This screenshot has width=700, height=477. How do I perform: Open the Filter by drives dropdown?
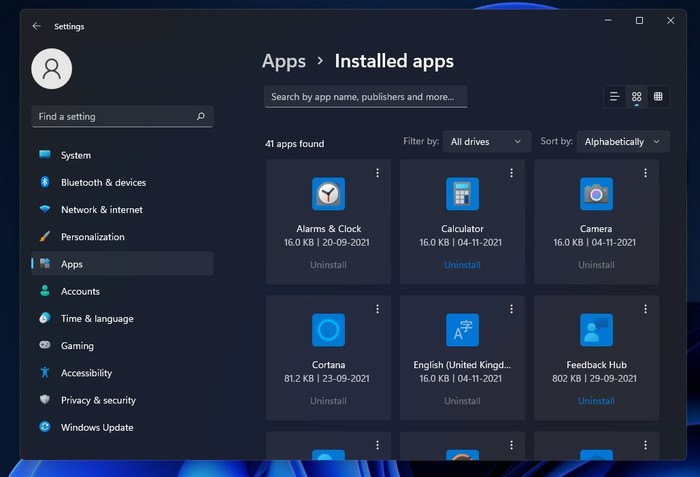486,142
